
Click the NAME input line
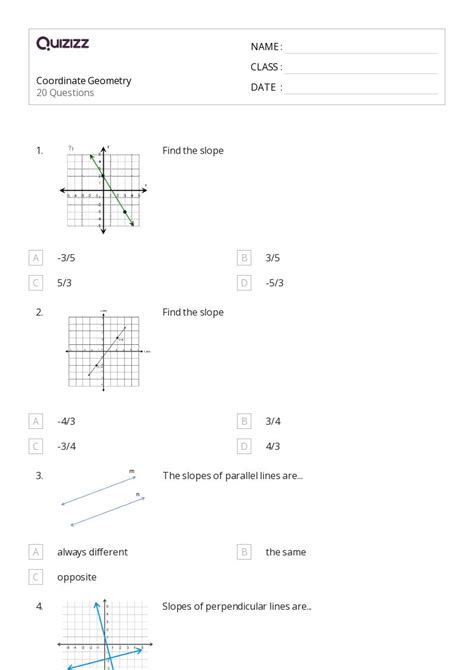tap(361, 48)
